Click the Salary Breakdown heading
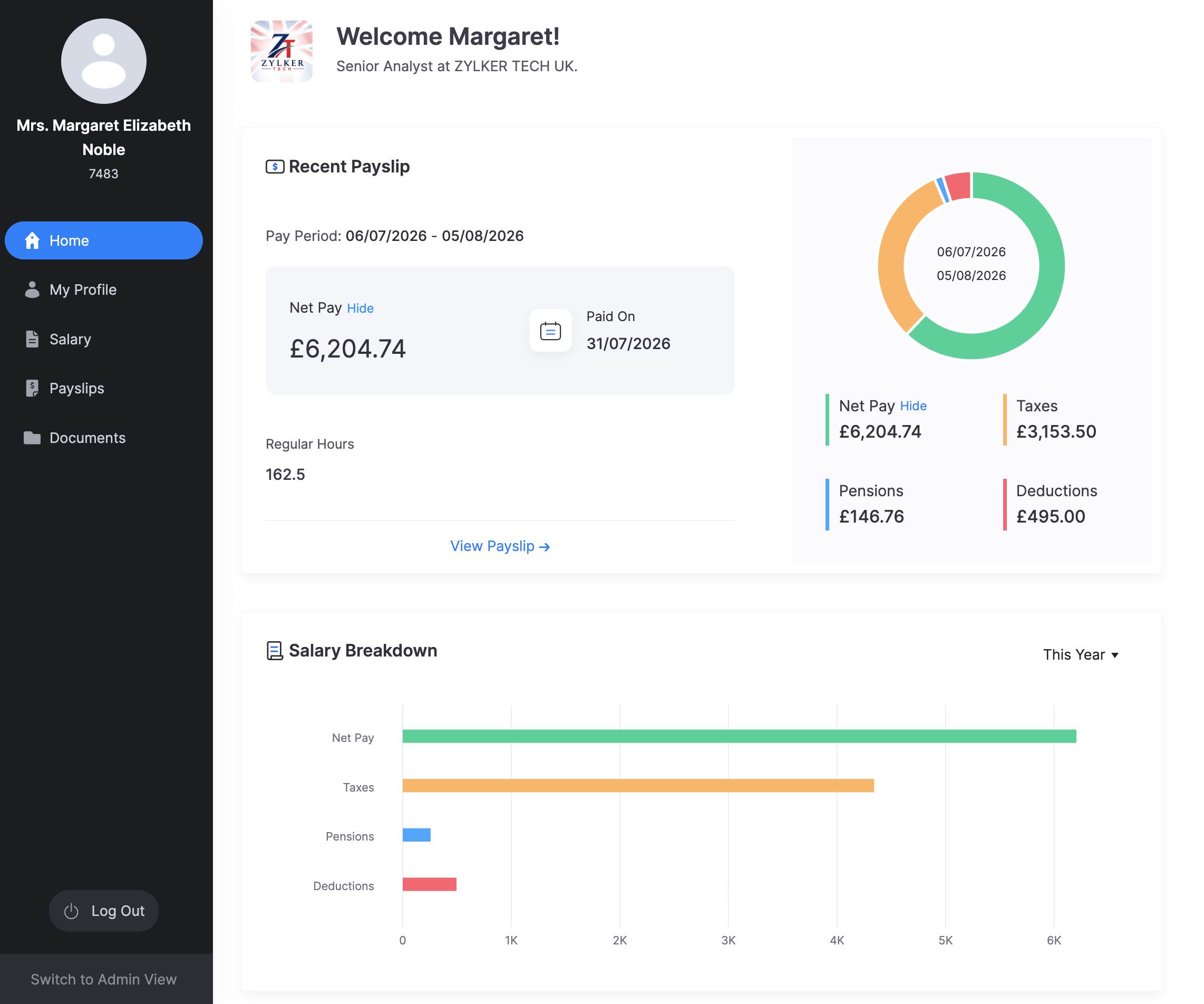This screenshot has width=1204, height=1004. point(363,650)
